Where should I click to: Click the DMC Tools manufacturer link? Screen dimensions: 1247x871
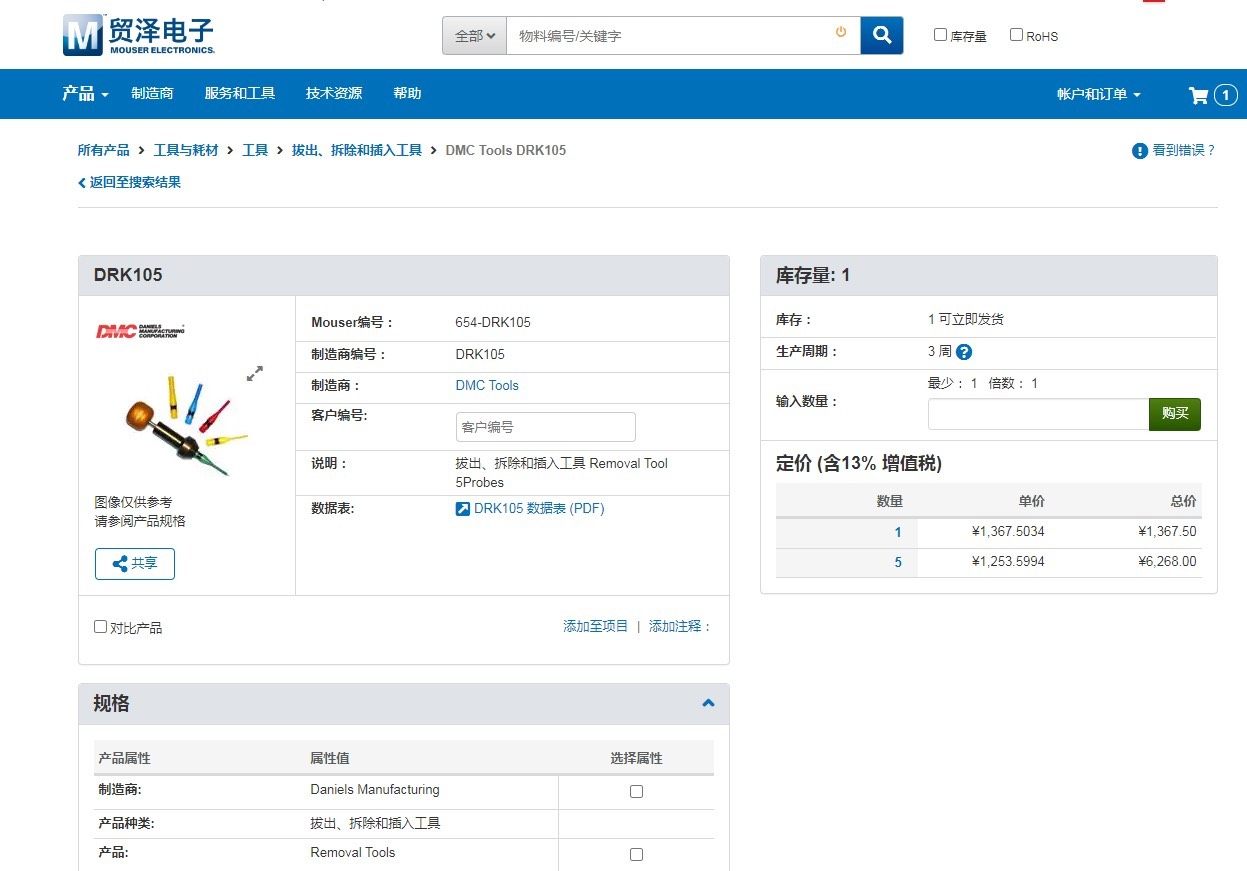point(487,385)
